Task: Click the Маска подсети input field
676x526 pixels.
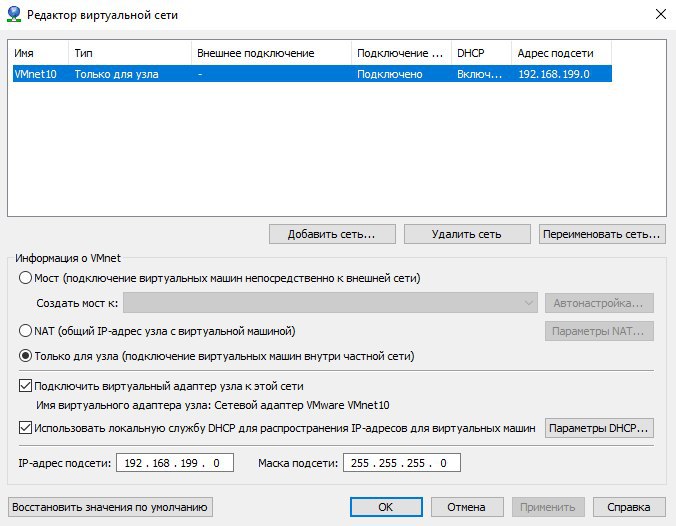Action: (x=402, y=463)
